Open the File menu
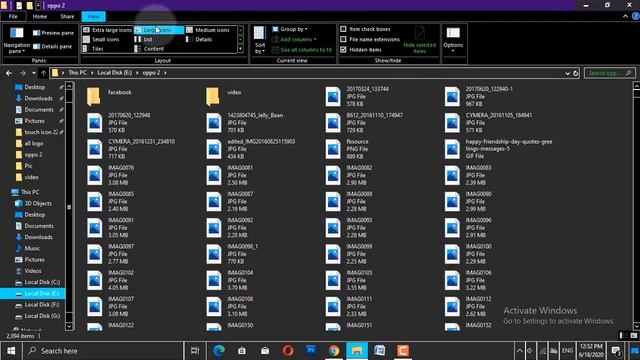The width and height of the screenshot is (640, 360). 13,16
